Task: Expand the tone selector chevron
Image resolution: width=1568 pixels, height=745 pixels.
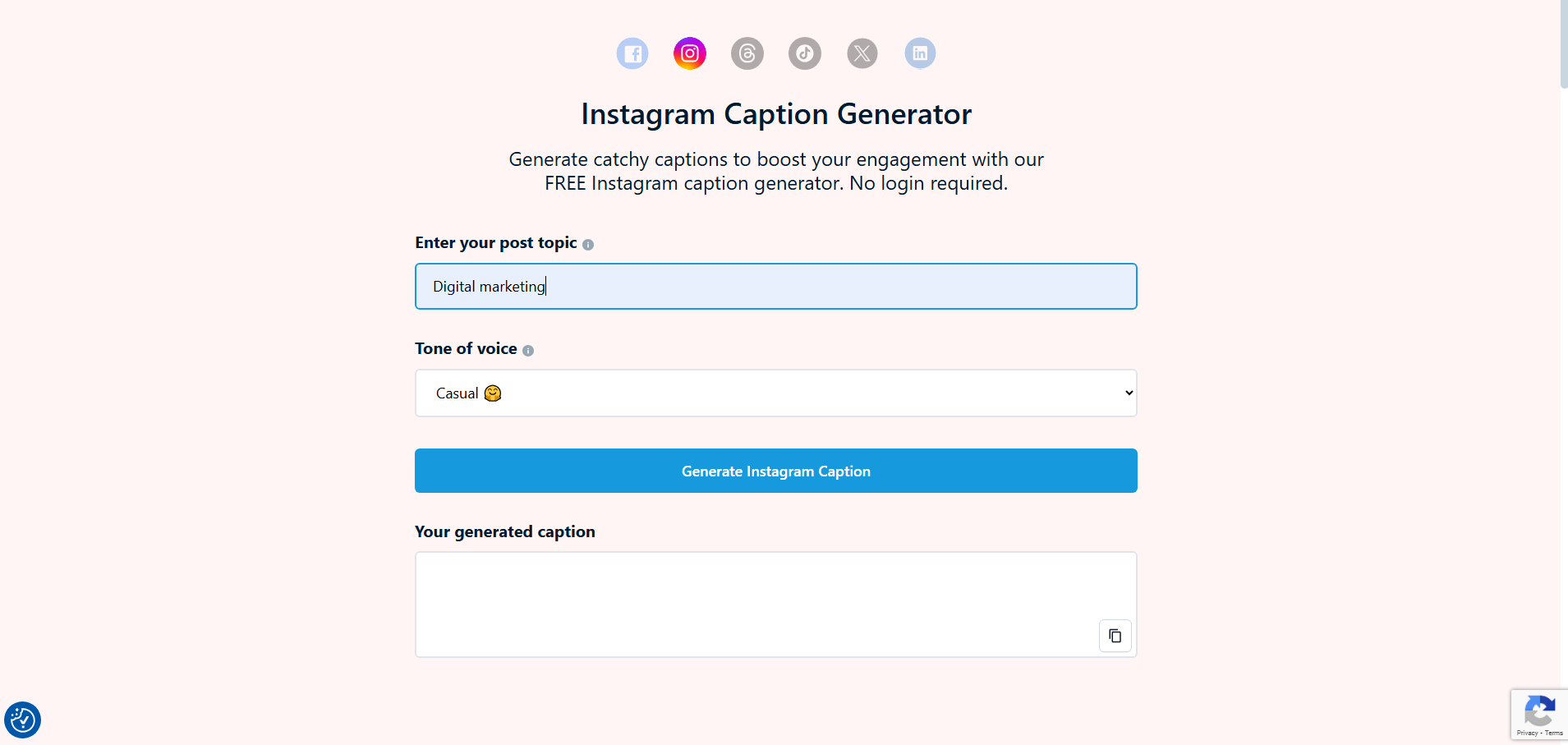Action: (1128, 393)
